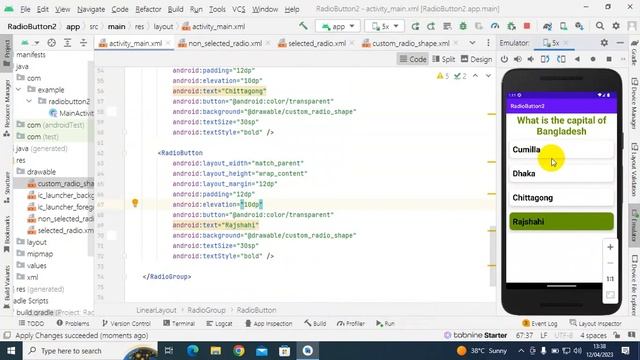The height and width of the screenshot is (360, 640).
Task: Switch editor to Split view
Action: [443, 59]
